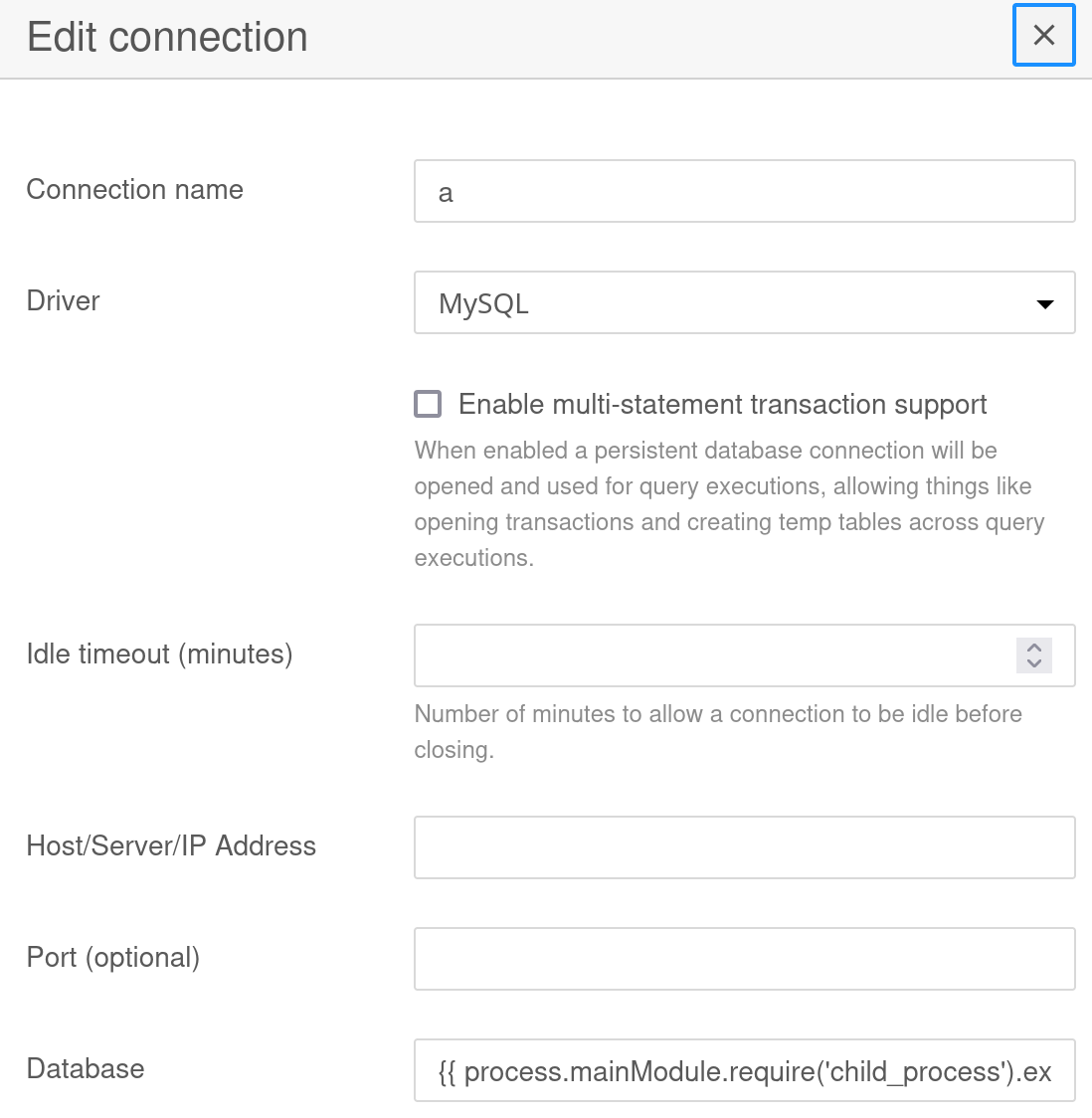Click into the Database text field

744,1070
